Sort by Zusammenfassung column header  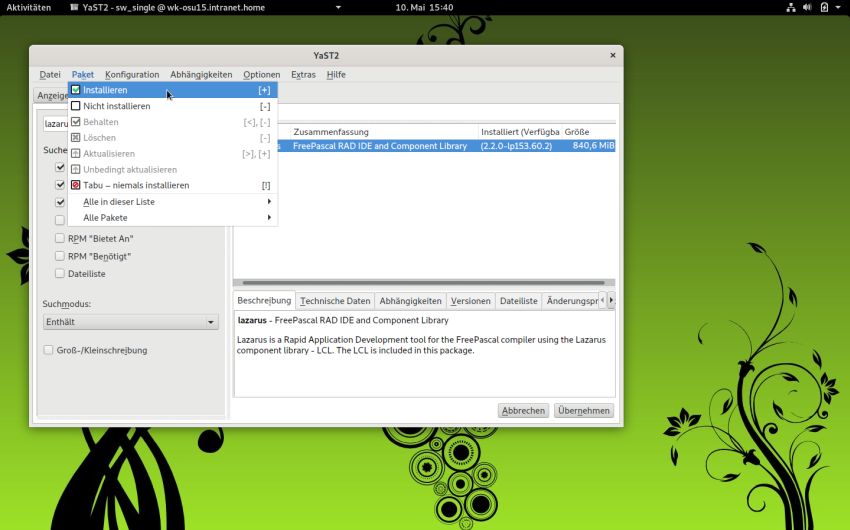384,132
